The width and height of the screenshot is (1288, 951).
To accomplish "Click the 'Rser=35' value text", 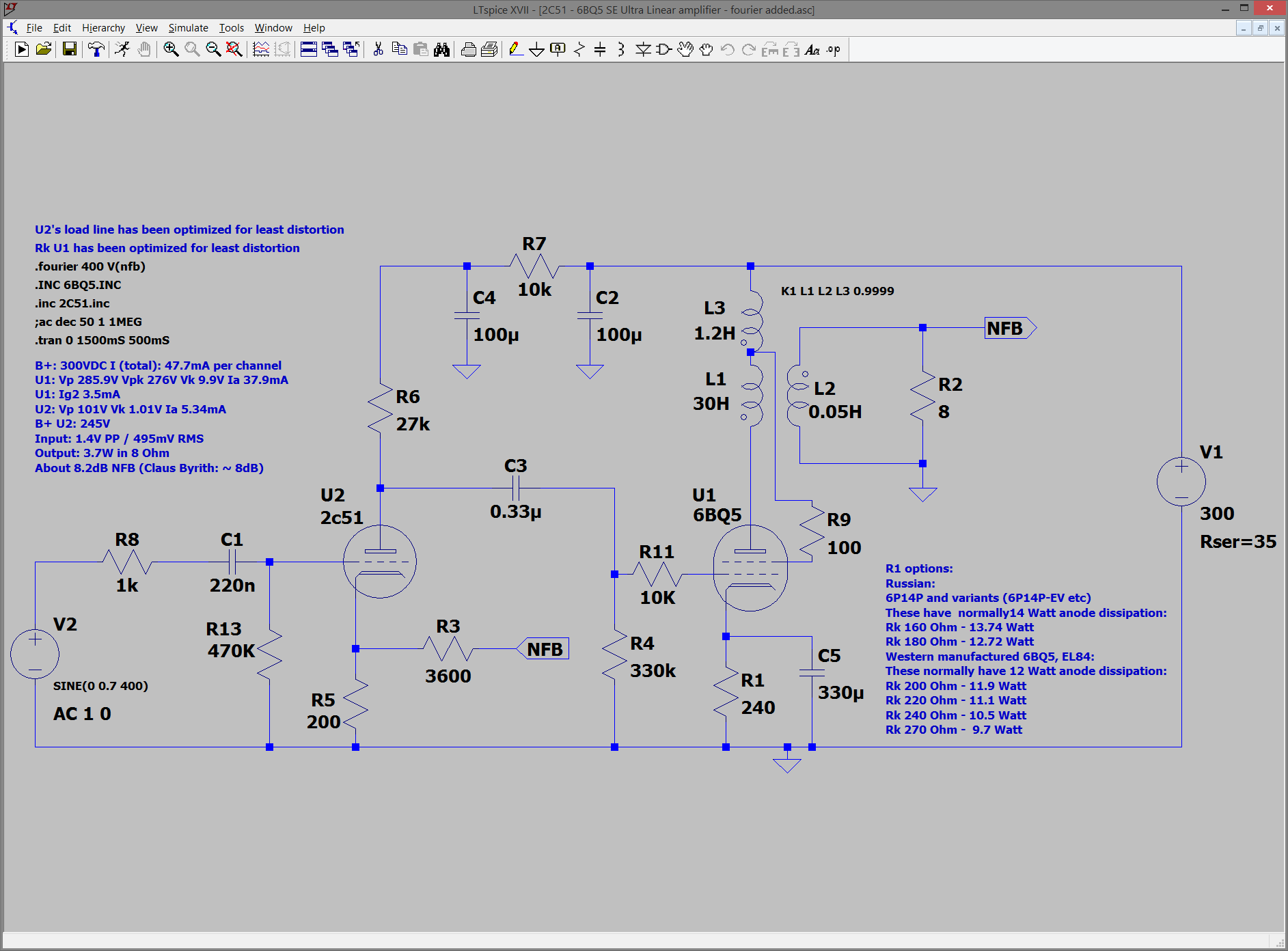I will pyautogui.click(x=1238, y=542).
